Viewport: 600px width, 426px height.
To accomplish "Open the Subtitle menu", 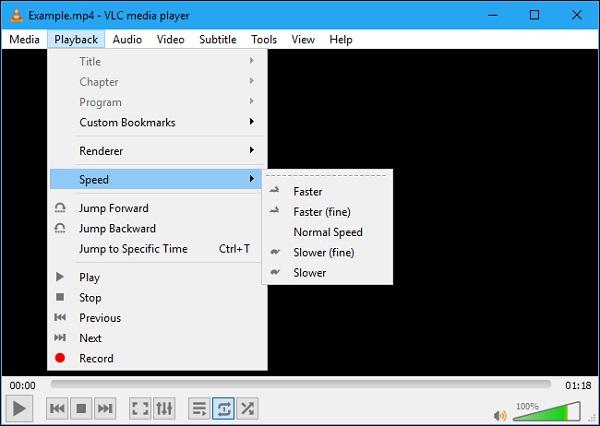I will (x=218, y=39).
